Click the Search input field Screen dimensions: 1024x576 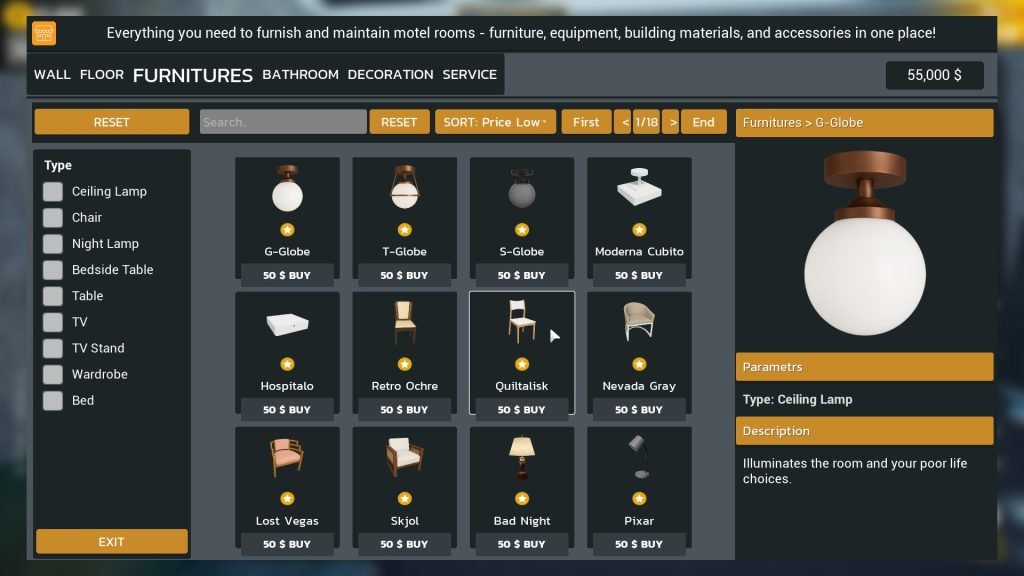click(283, 122)
